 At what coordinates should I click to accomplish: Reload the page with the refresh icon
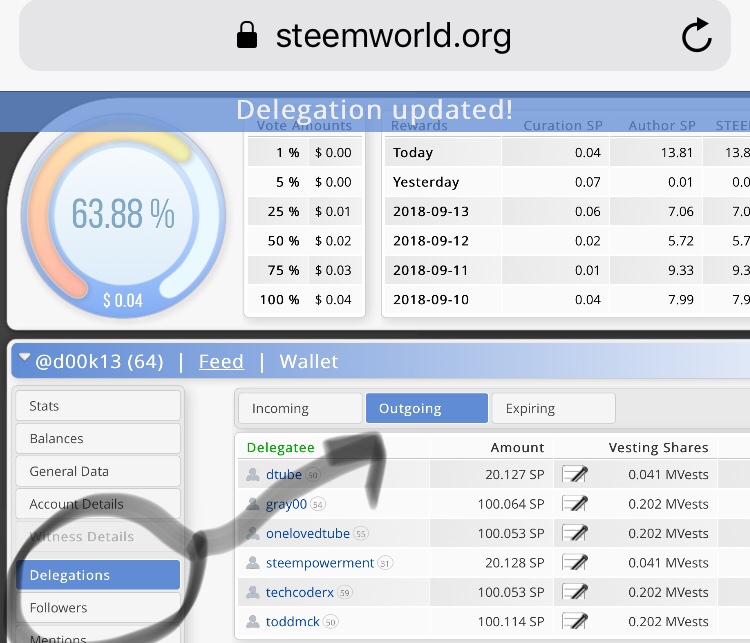696,35
